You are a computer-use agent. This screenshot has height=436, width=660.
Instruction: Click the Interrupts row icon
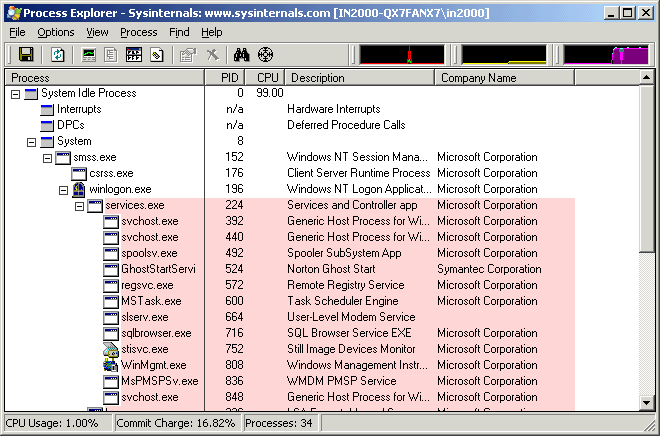(x=47, y=109)
